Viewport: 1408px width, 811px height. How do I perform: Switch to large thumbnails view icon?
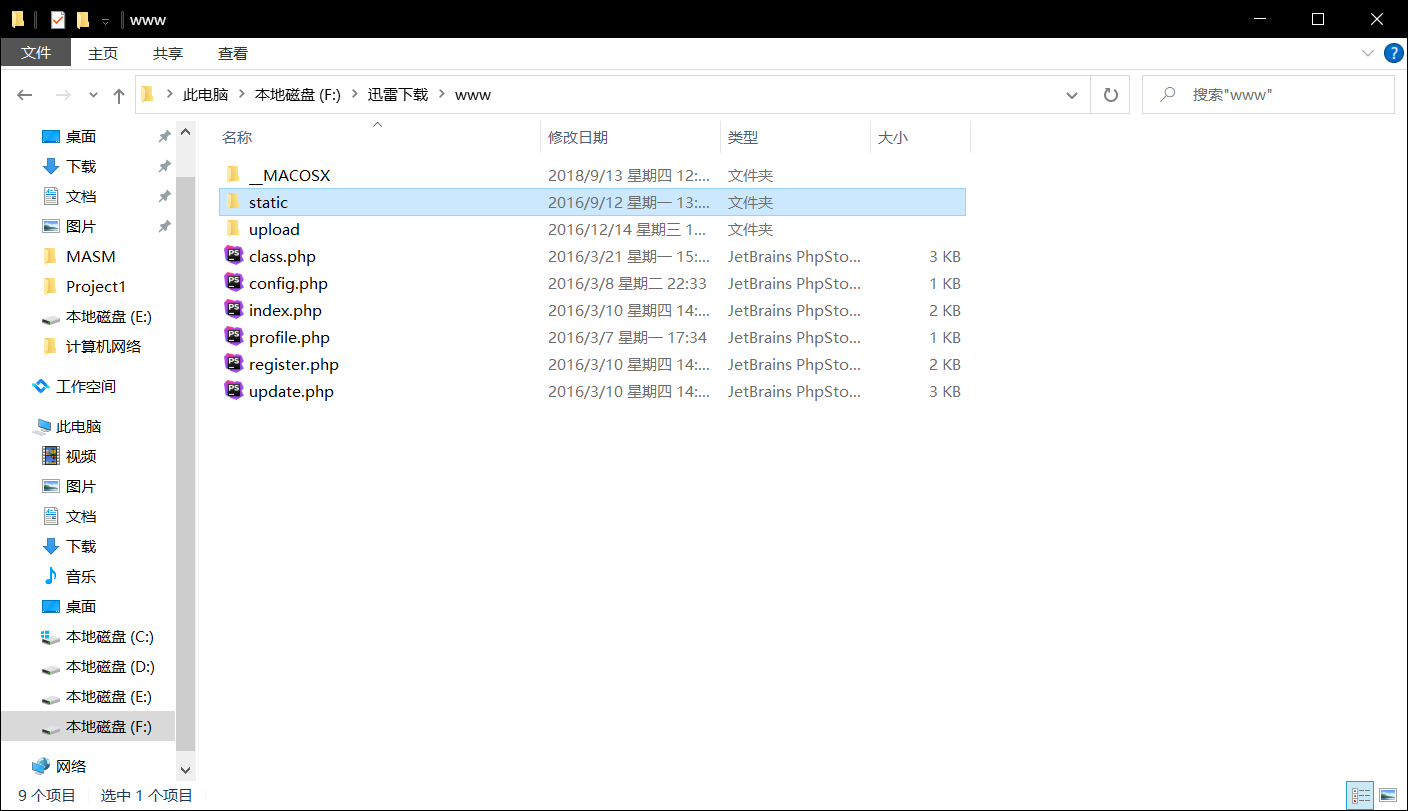[x=1388, y=796]
